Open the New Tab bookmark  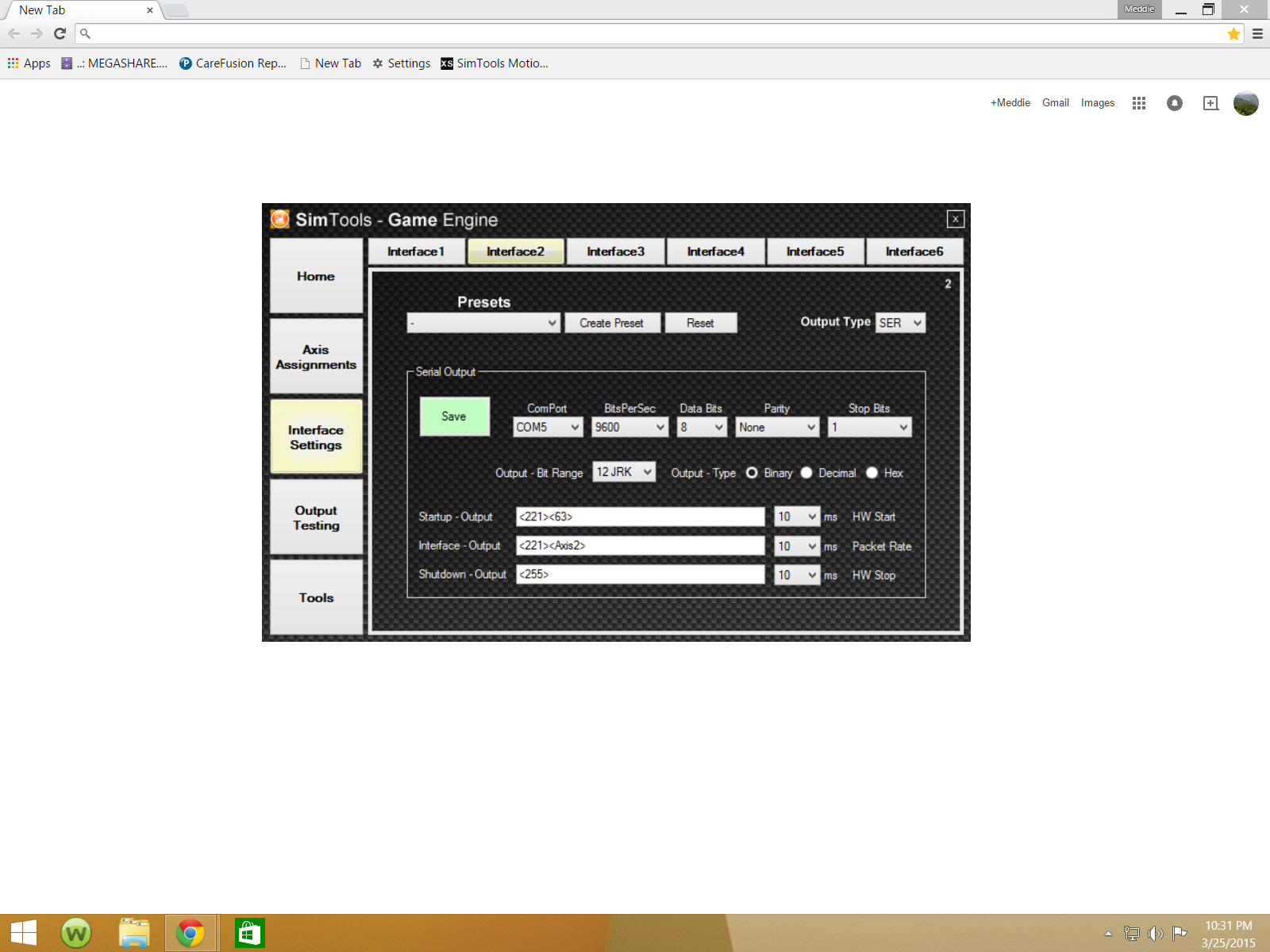(x=330, y=63)
